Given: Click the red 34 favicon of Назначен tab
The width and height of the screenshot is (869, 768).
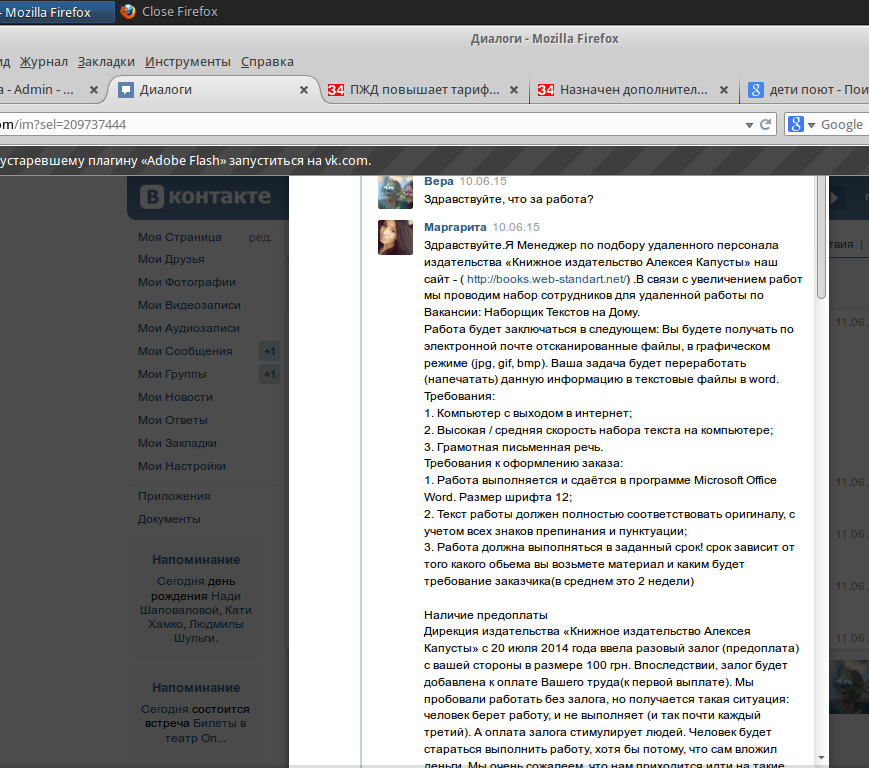Looking at the screenshot, I should 546,90.
